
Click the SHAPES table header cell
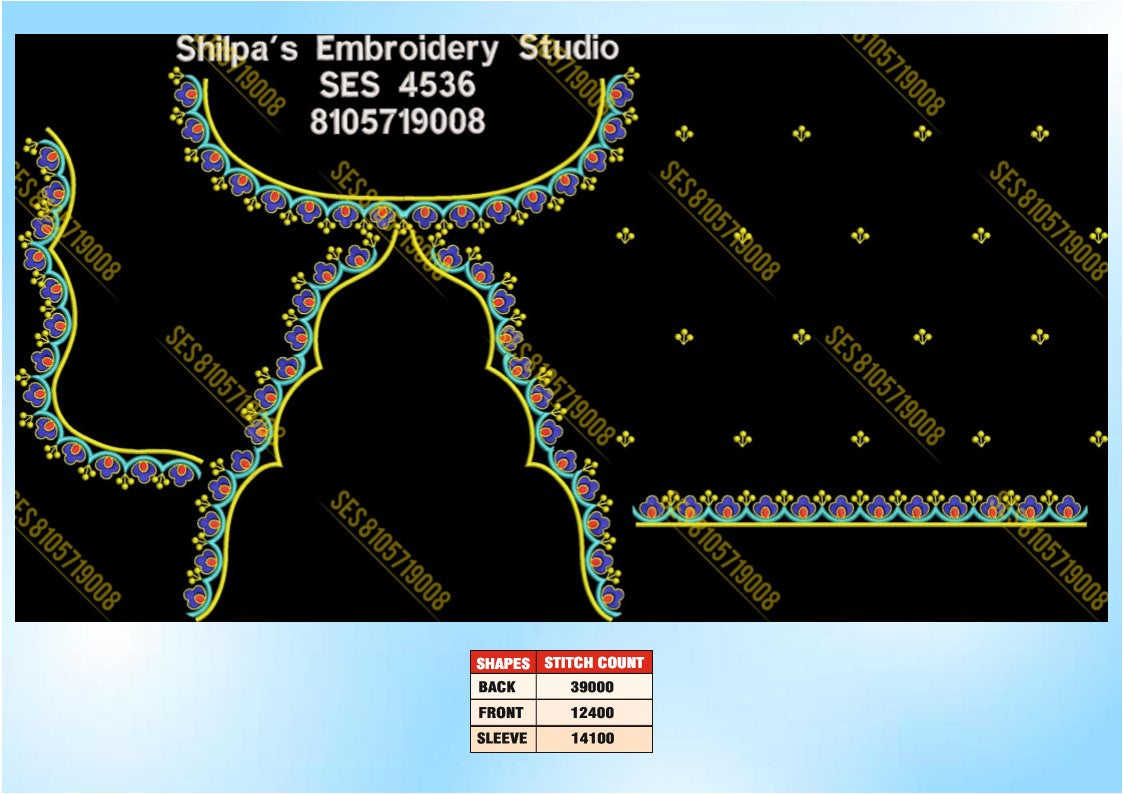[x=503, y=663]
